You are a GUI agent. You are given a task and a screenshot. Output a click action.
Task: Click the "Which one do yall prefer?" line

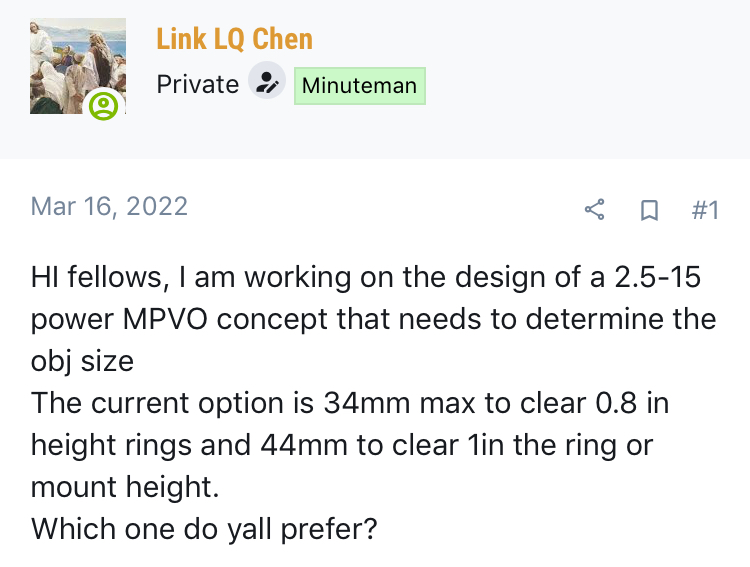(x=204, y=529)
